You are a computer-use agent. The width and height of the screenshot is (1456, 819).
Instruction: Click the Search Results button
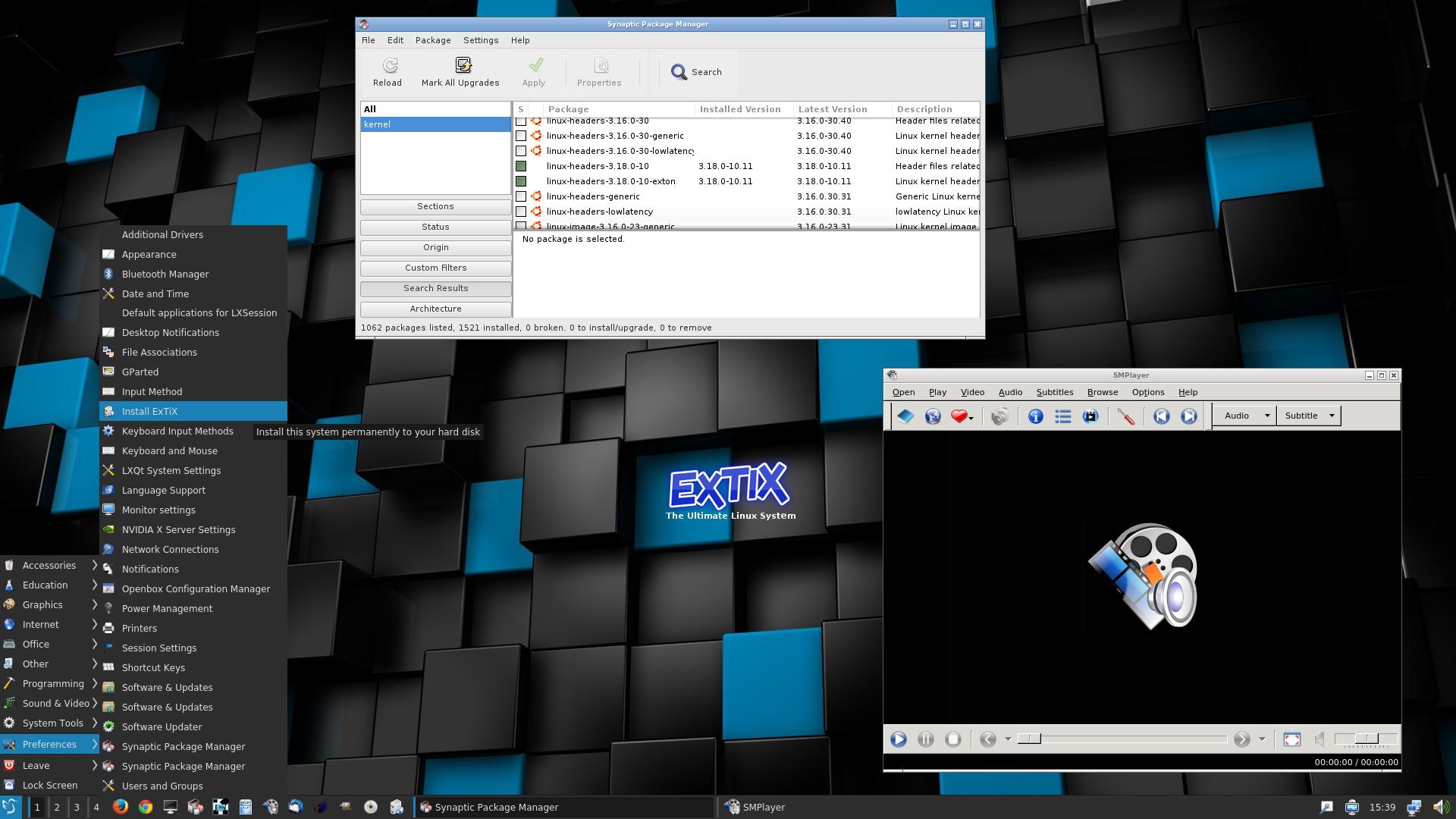point(435,288)
